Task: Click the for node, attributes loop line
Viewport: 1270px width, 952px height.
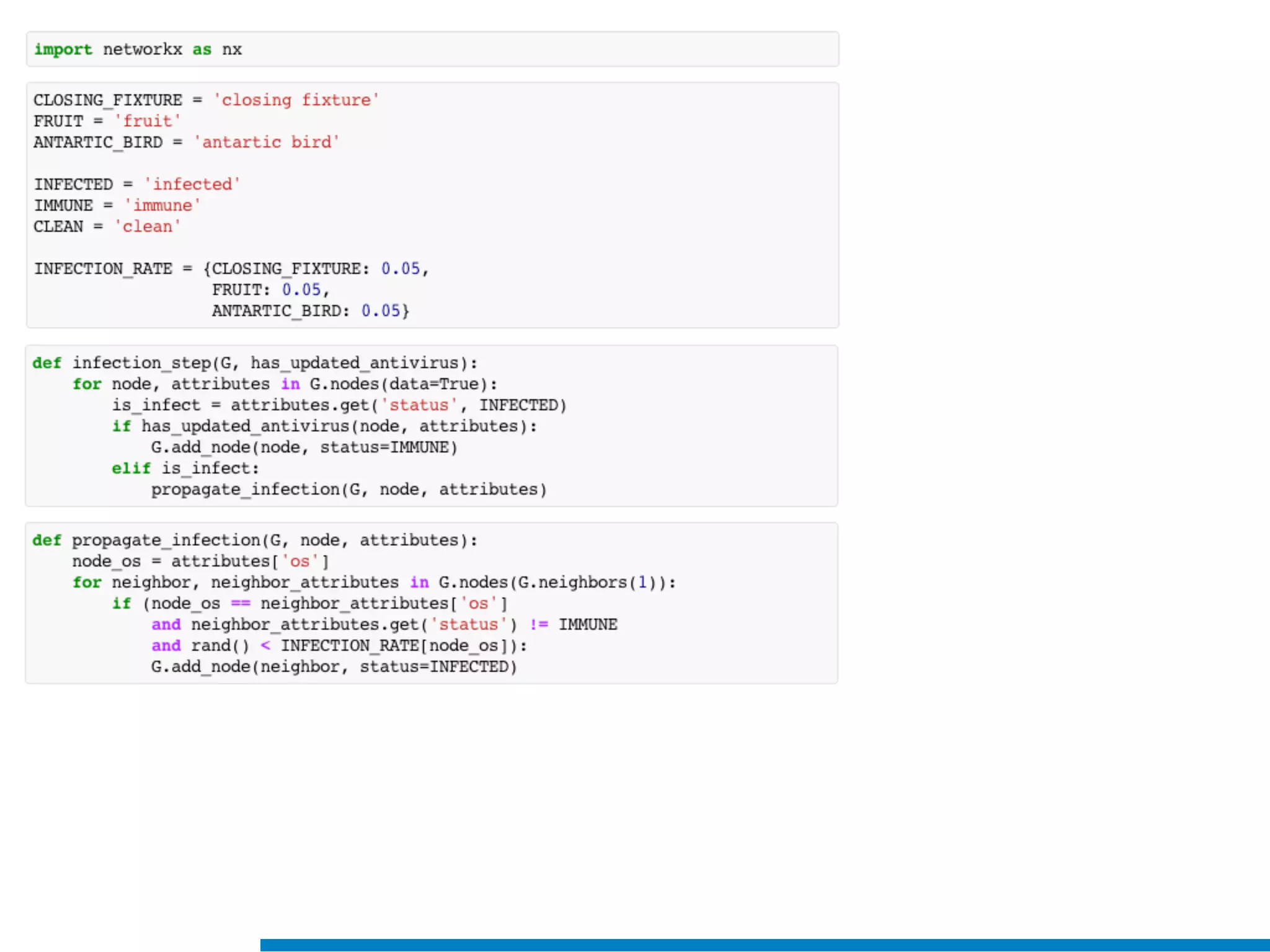Action: pos(284,384)
